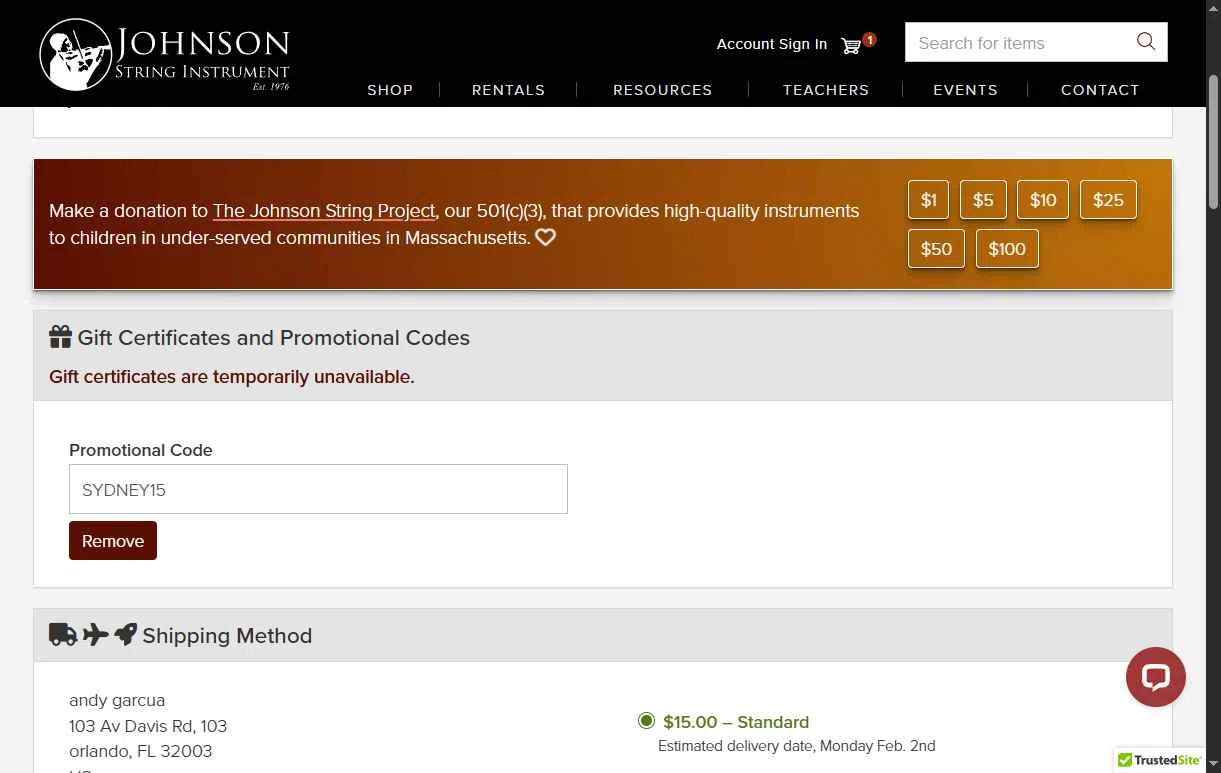
Task: Click the gift icon beside Gift Certificates
Action: (x=60, y=337)
